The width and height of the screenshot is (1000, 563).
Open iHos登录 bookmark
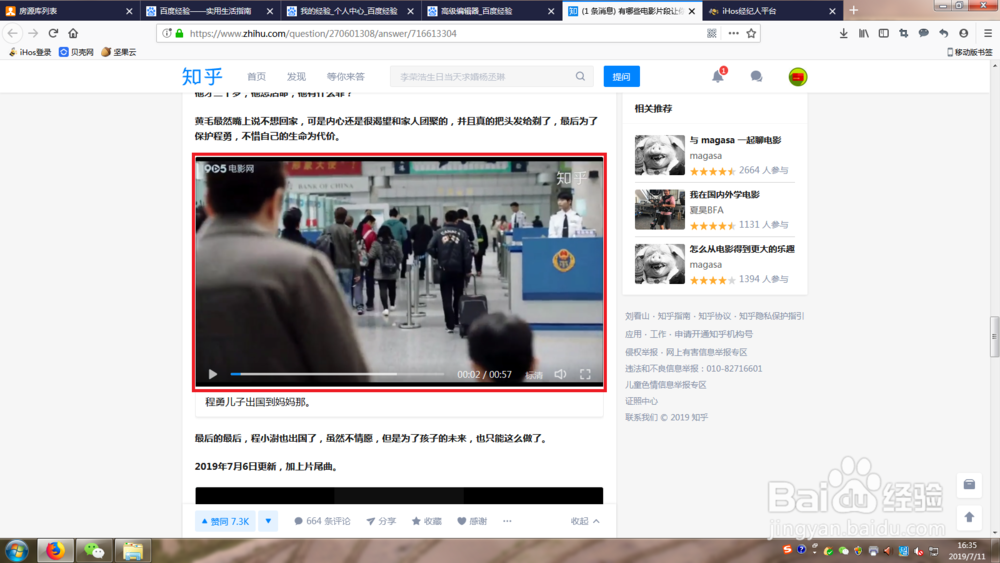pos(30,52)
